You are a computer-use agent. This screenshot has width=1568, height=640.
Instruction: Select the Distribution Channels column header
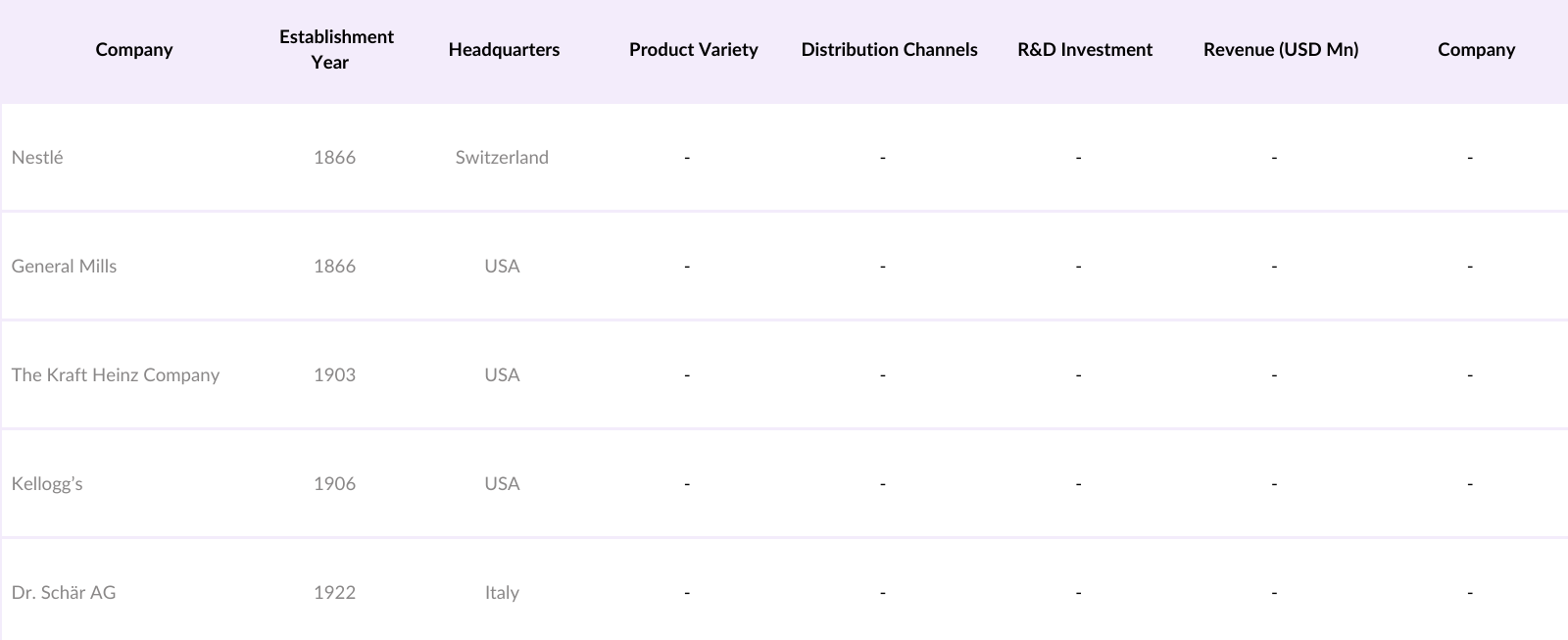(889, 49)
